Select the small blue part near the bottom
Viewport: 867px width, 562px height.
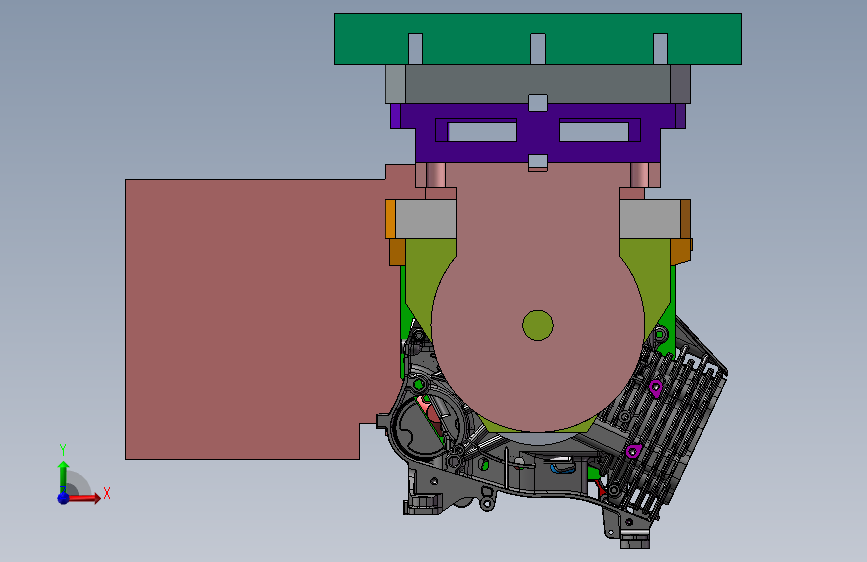click(562, 469)
